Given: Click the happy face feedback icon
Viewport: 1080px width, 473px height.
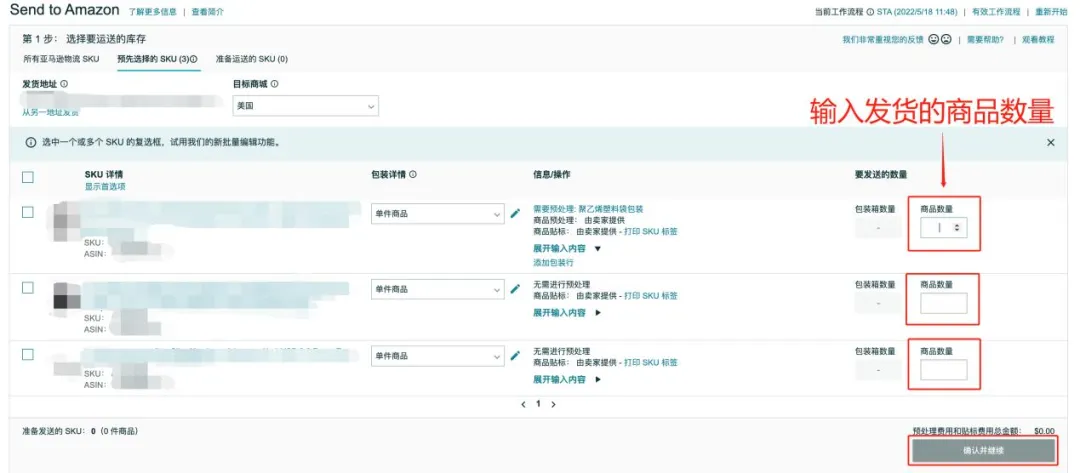Looking at the screenshot, I should (x=934, y=40).
